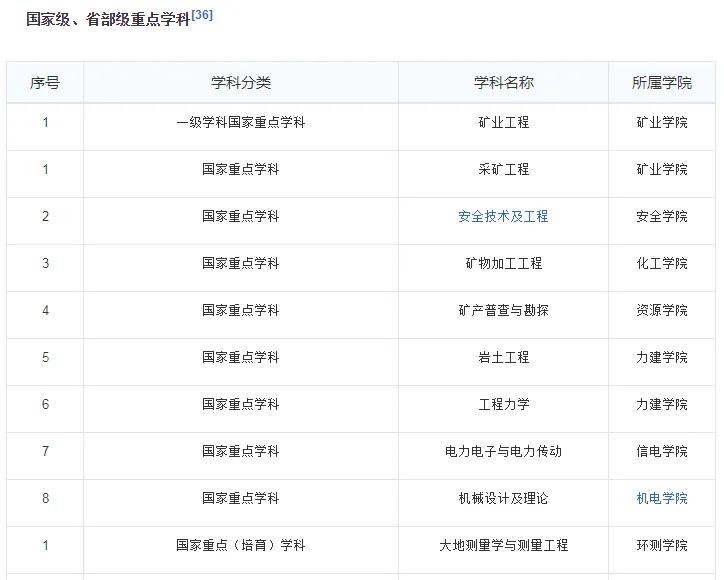Screen dimensions: 724x580
Task: Select the 国家重点（培育）学科 cell
Action: click(240, 545)
